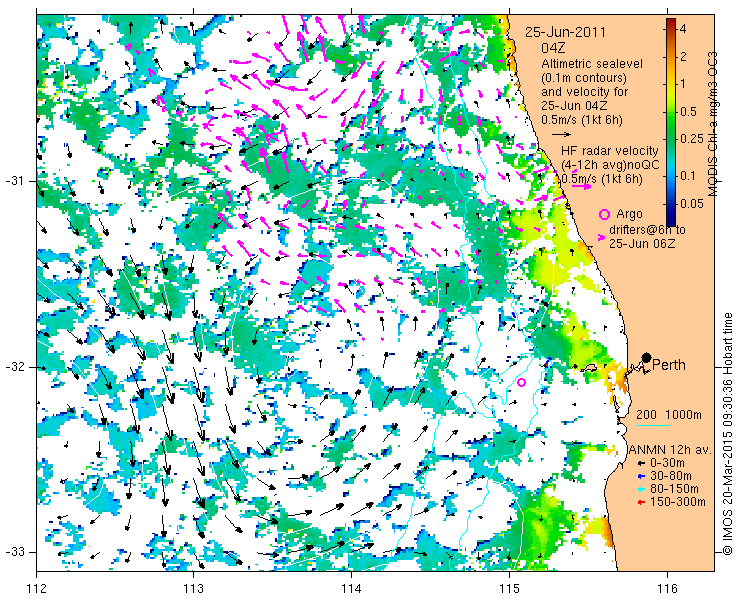Click the black 0-30m ANMN arrow symbol
The image size is (740, 600).
point(641,464)
